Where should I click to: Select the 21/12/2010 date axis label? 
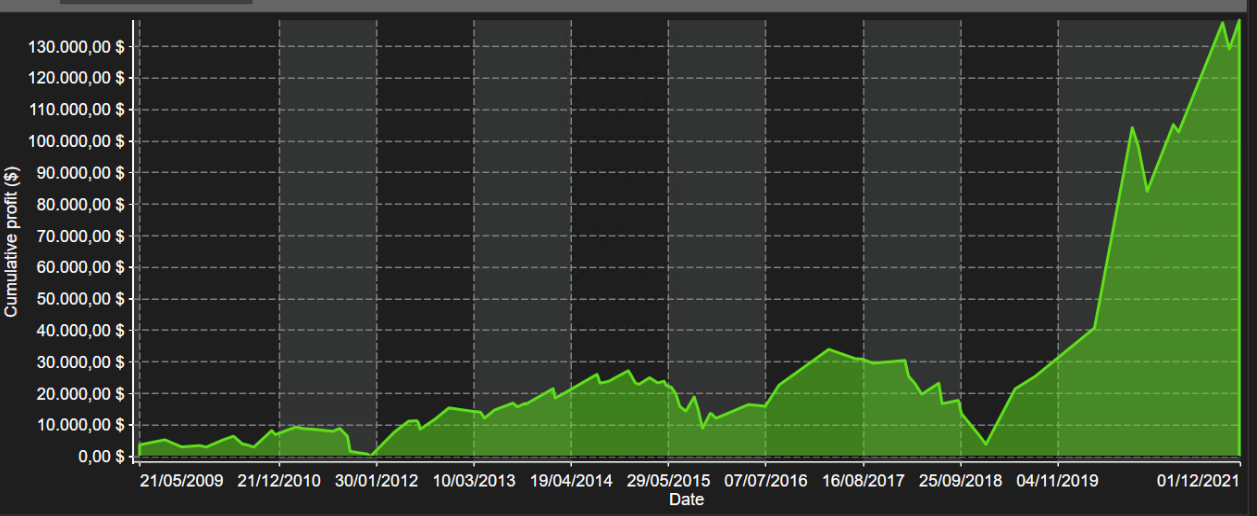[x=279, y=481]
